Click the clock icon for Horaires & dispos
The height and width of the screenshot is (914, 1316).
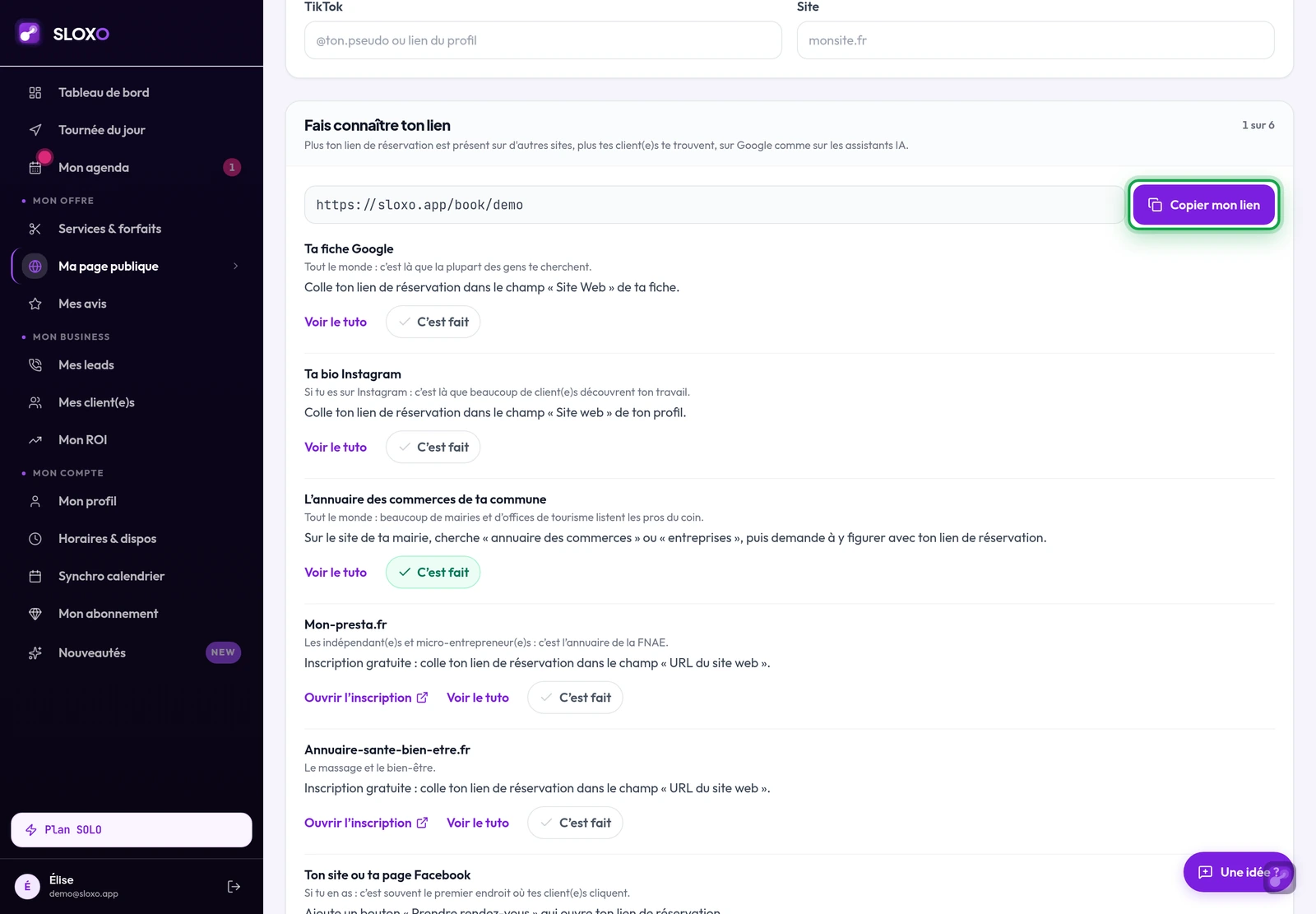point(35,539)
